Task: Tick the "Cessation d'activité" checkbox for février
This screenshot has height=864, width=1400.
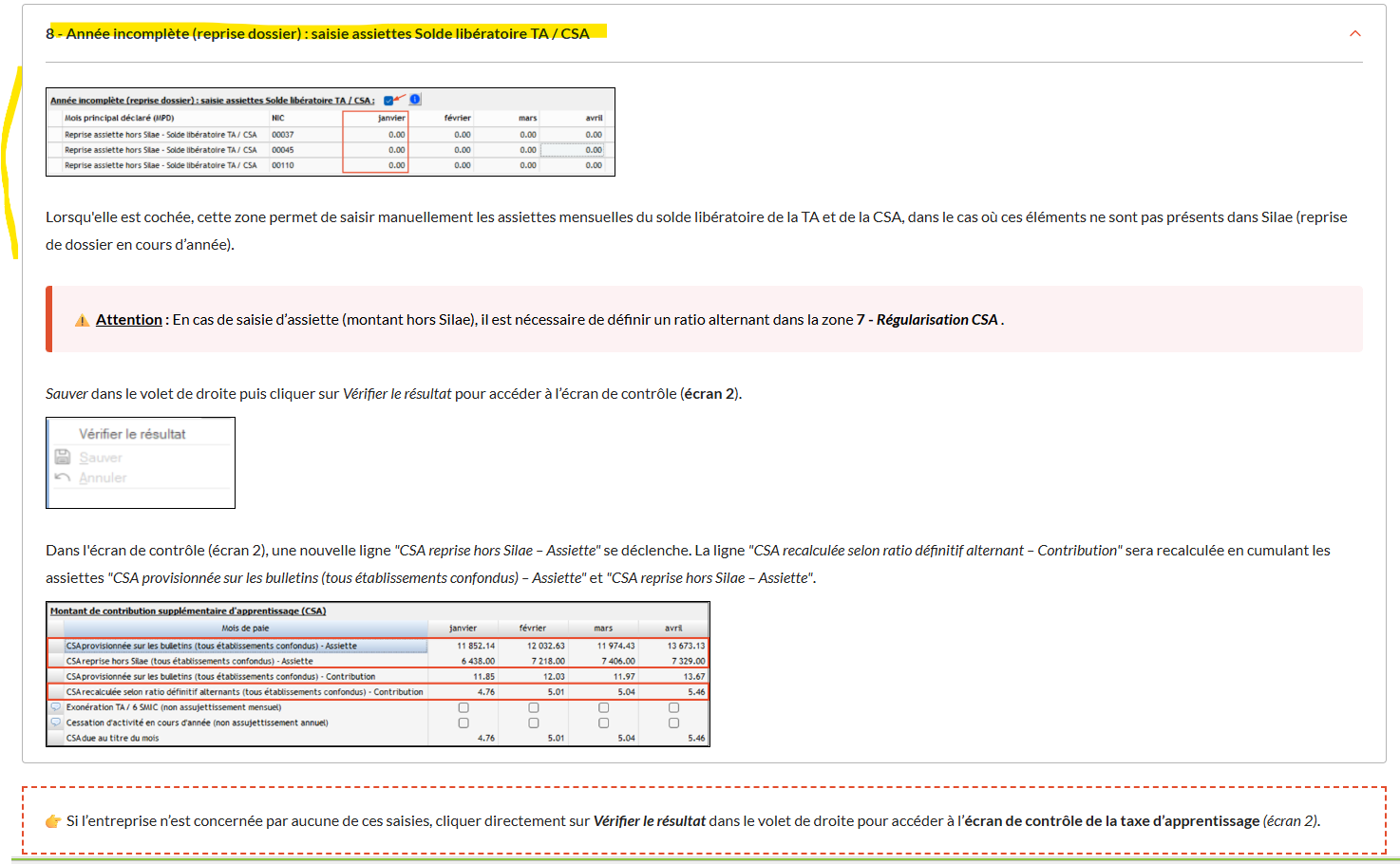Action: pyautogui.click(x=534, y=723)
